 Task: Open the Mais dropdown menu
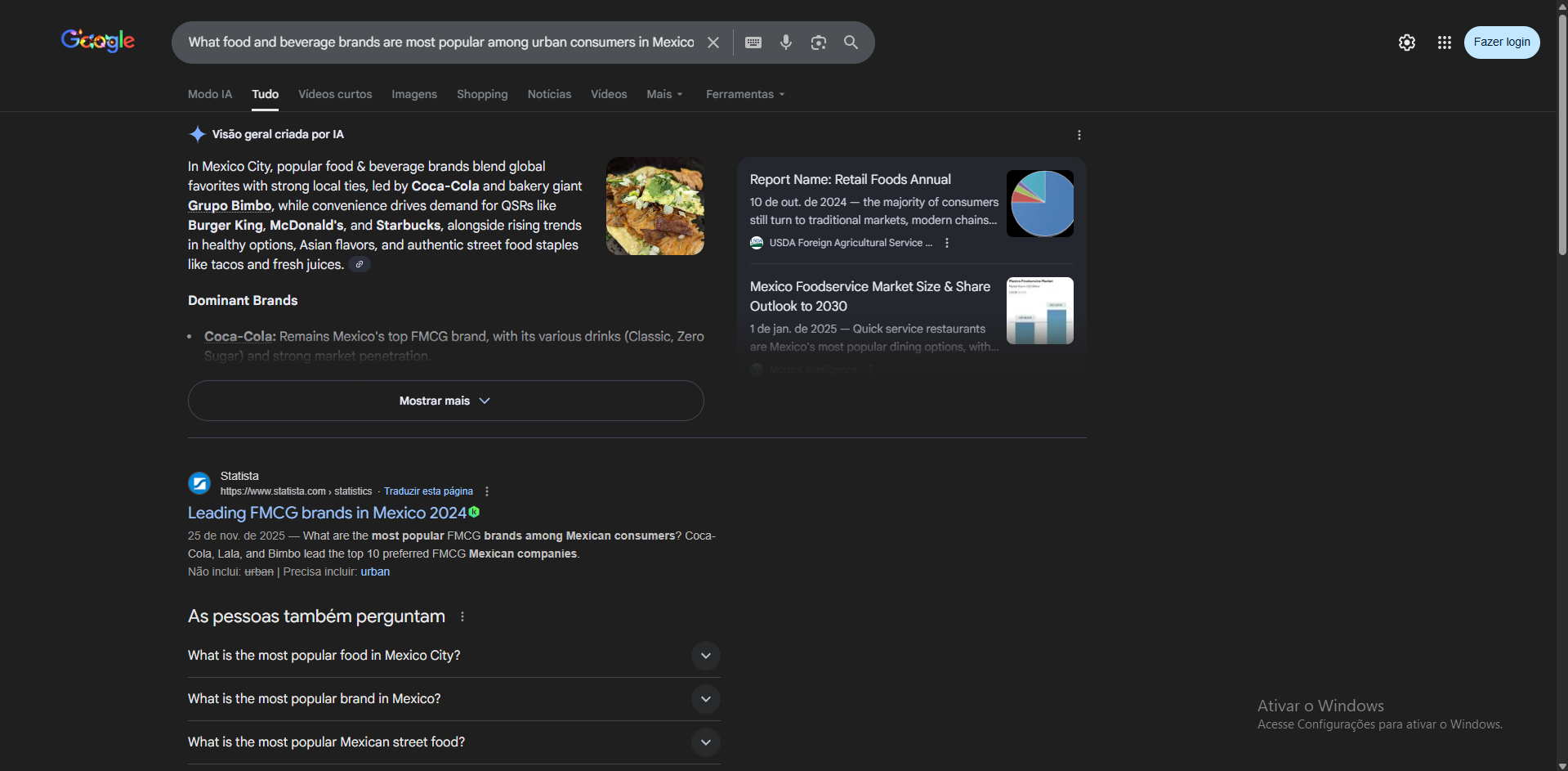point(663,94)
